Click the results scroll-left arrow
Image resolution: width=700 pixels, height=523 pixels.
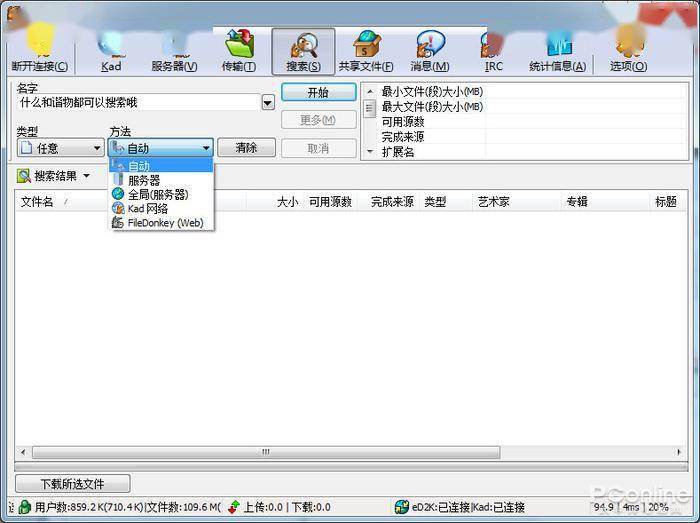point(23,452)
